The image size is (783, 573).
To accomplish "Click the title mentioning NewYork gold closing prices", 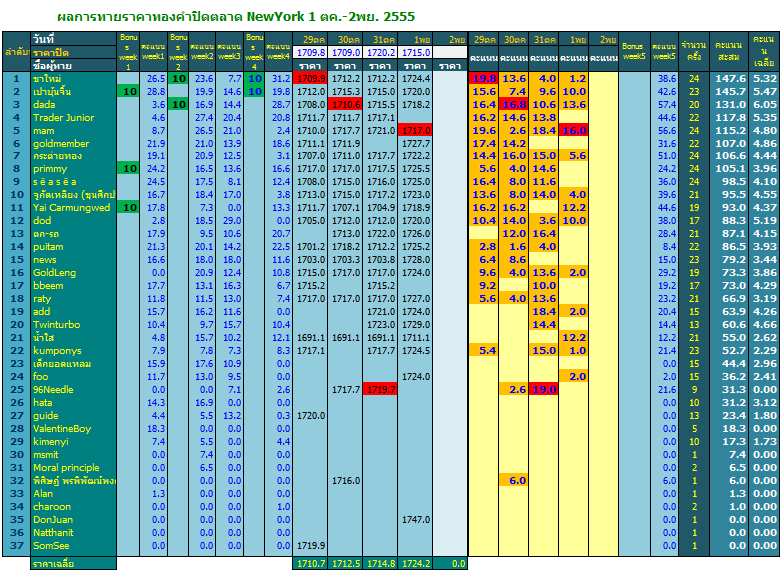I will click(x=236, y=16).
